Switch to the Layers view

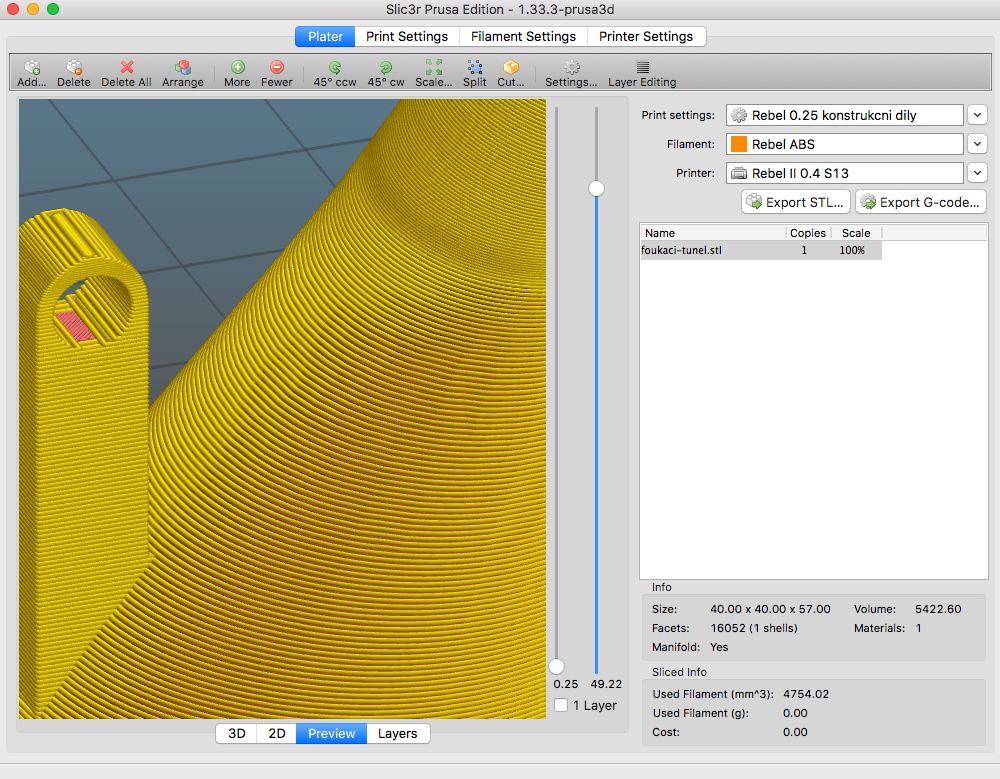tap(397, 733)
